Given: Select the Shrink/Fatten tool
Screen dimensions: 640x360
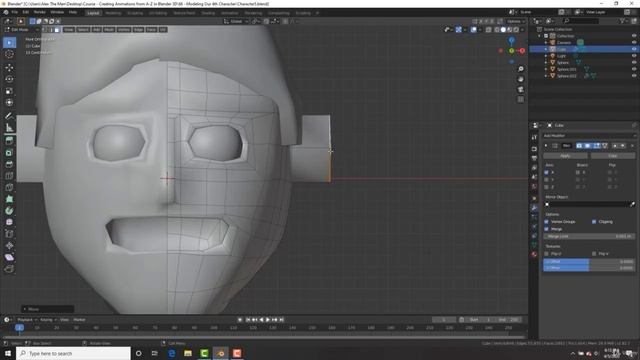Looking at the screenshot, I should coord(9,246).
